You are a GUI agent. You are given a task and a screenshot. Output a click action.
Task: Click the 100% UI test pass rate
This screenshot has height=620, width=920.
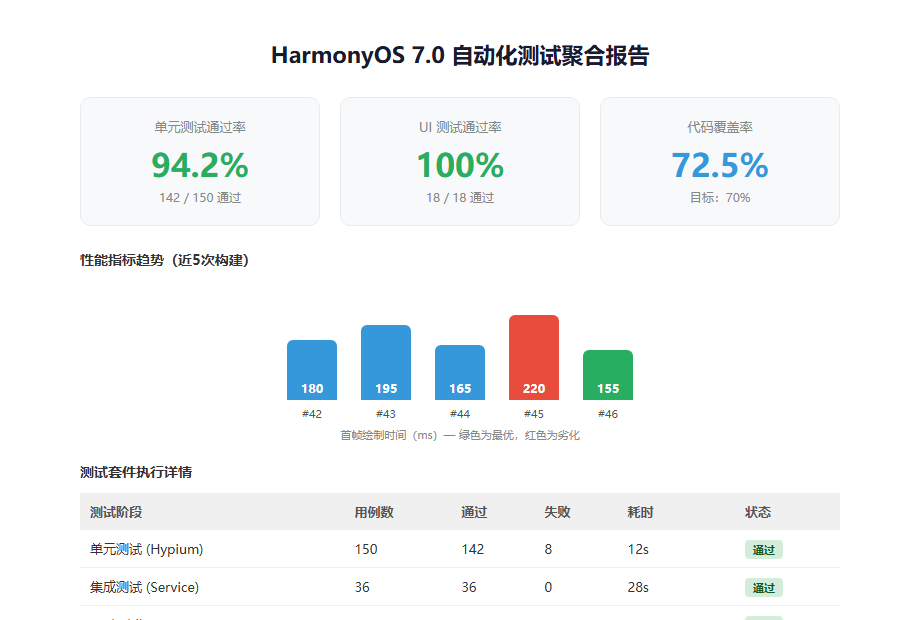(460, 165)
